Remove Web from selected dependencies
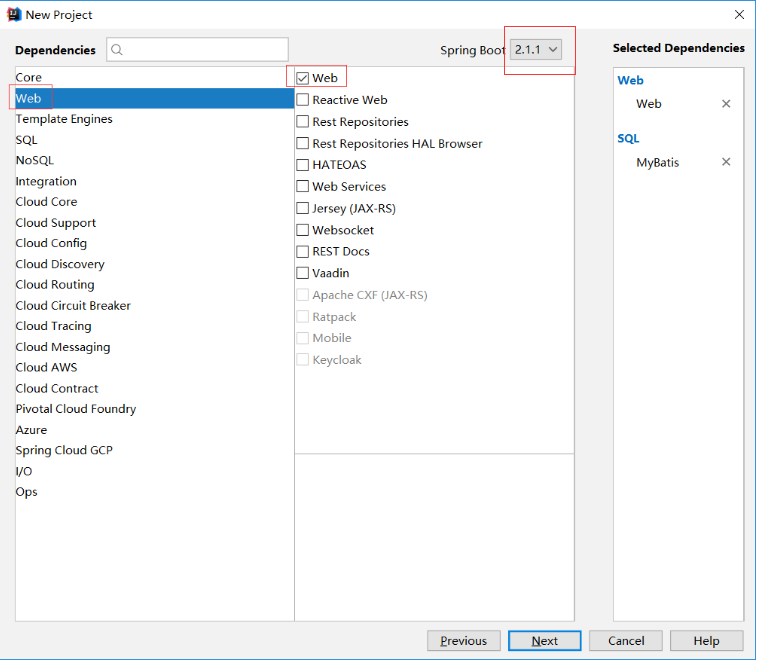This screenshot has width=758, height=661. 726,103
